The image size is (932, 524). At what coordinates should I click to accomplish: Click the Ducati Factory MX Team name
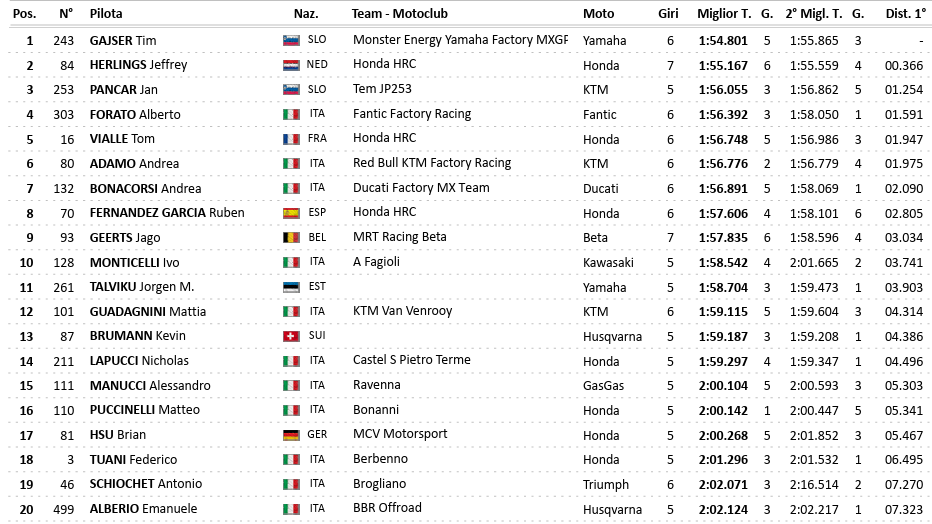coord(421,188)
